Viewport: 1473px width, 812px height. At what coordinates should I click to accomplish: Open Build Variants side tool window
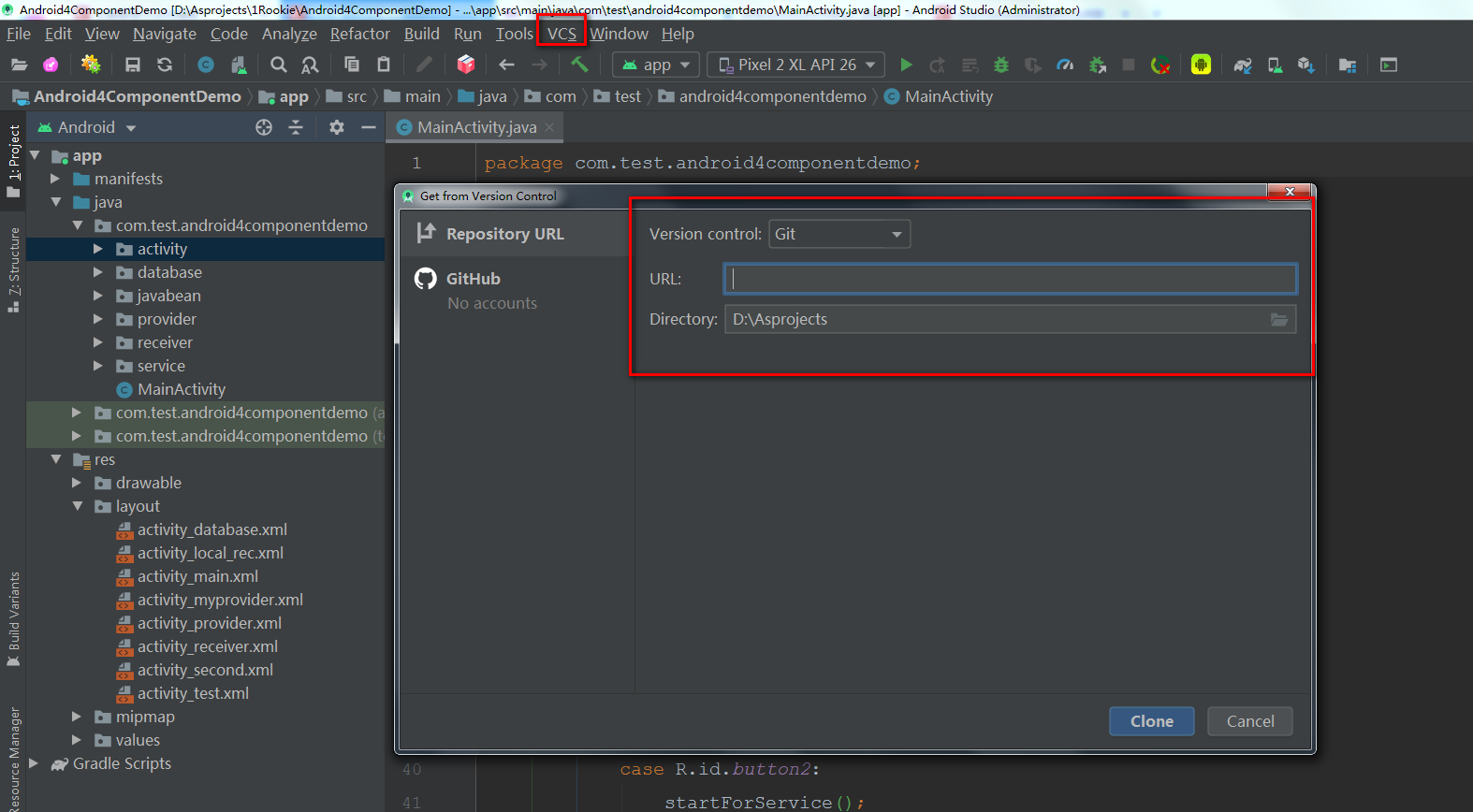(13, 618)
